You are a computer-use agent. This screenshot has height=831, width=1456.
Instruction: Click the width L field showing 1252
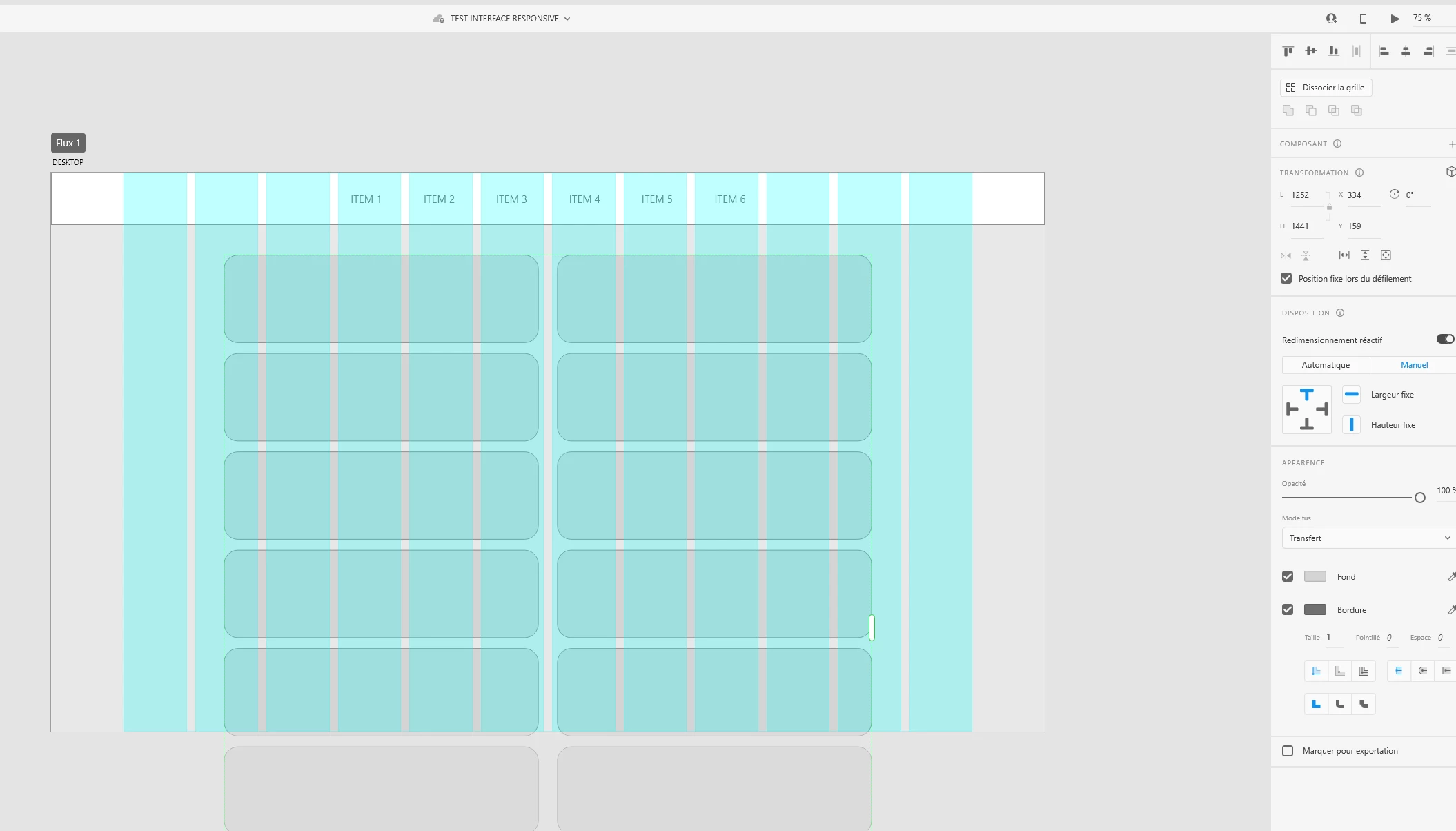point(1305,195)
